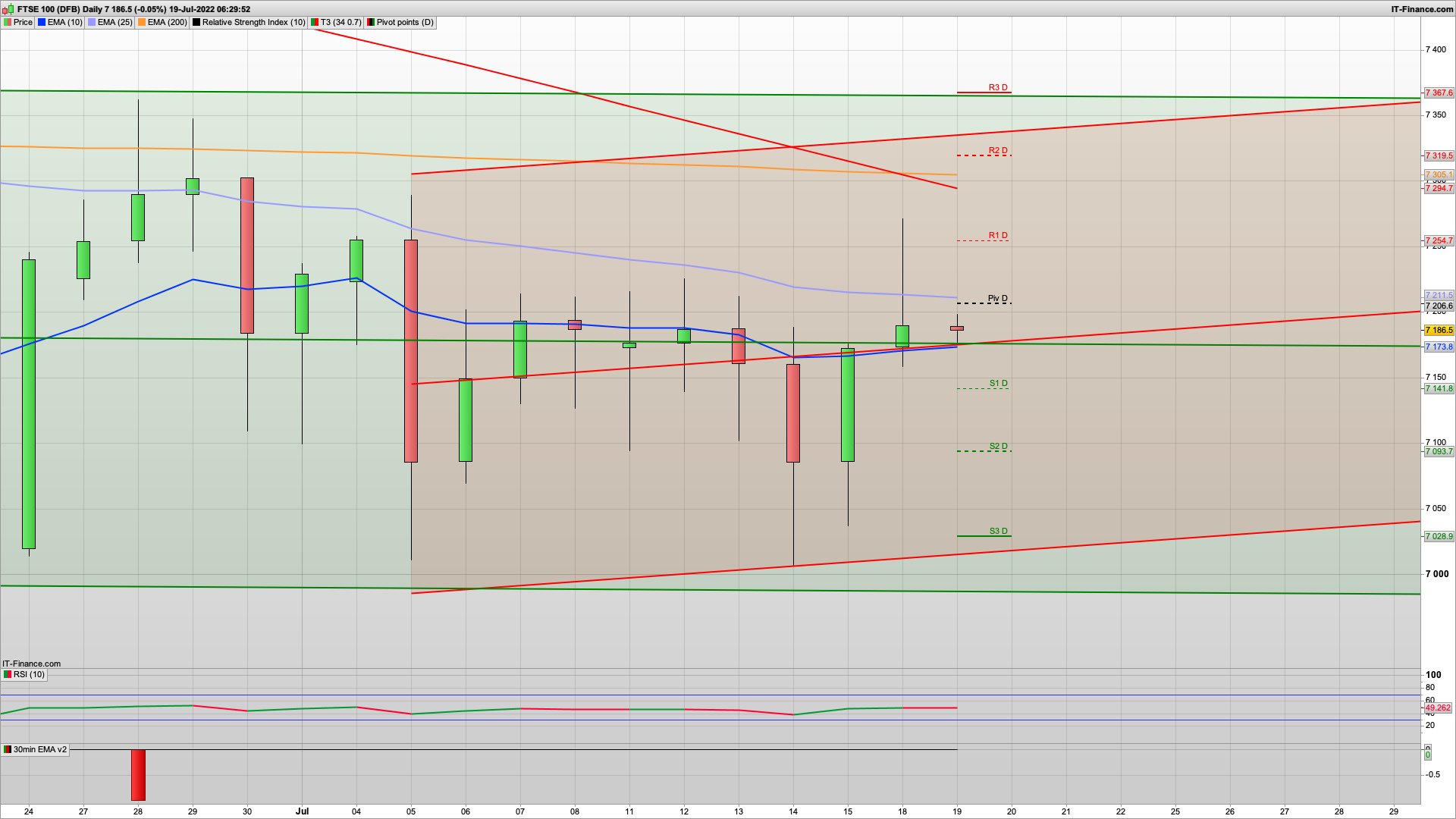1456x819 pixels.
Task: Click the blue 7 173.8 price tag
Action: point(1439,347)
